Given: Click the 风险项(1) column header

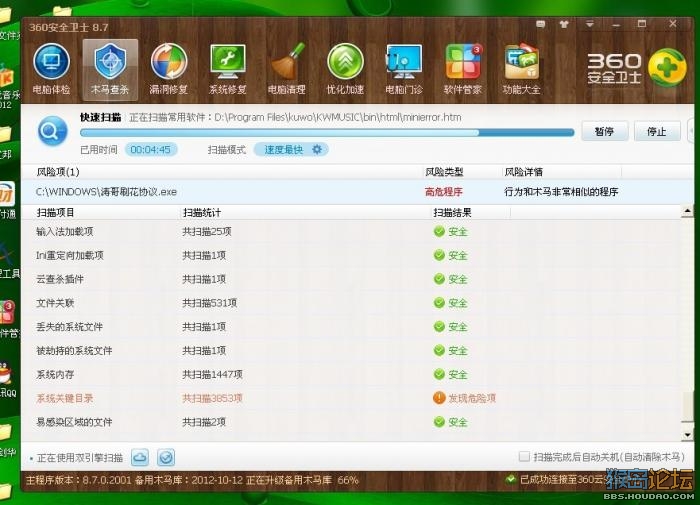Looking at the screenshot, I should pos(58,172).
